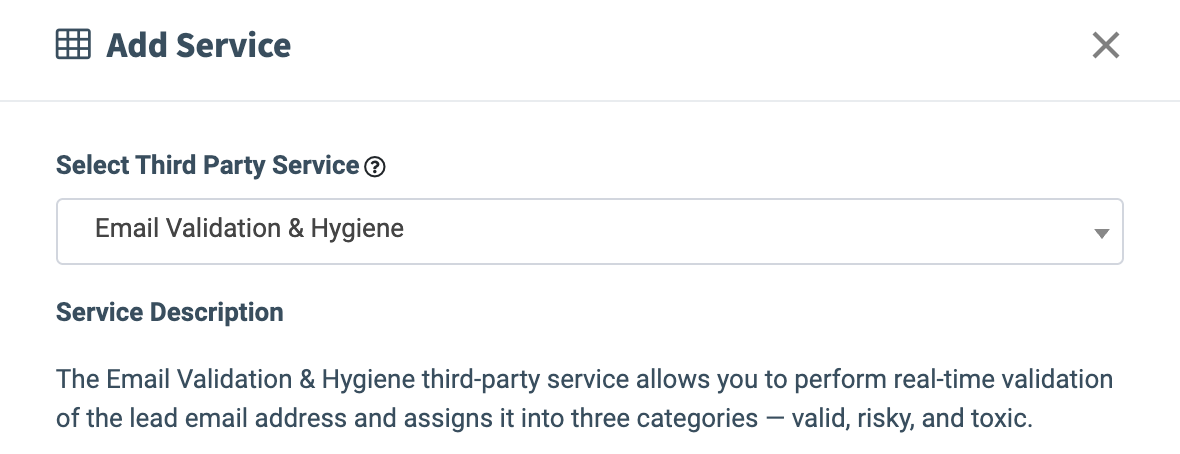The height and width of the screenshot is (454, 1180).
Task: Open the Email Validation & Hygiene combo box
Action: point(589,231)
